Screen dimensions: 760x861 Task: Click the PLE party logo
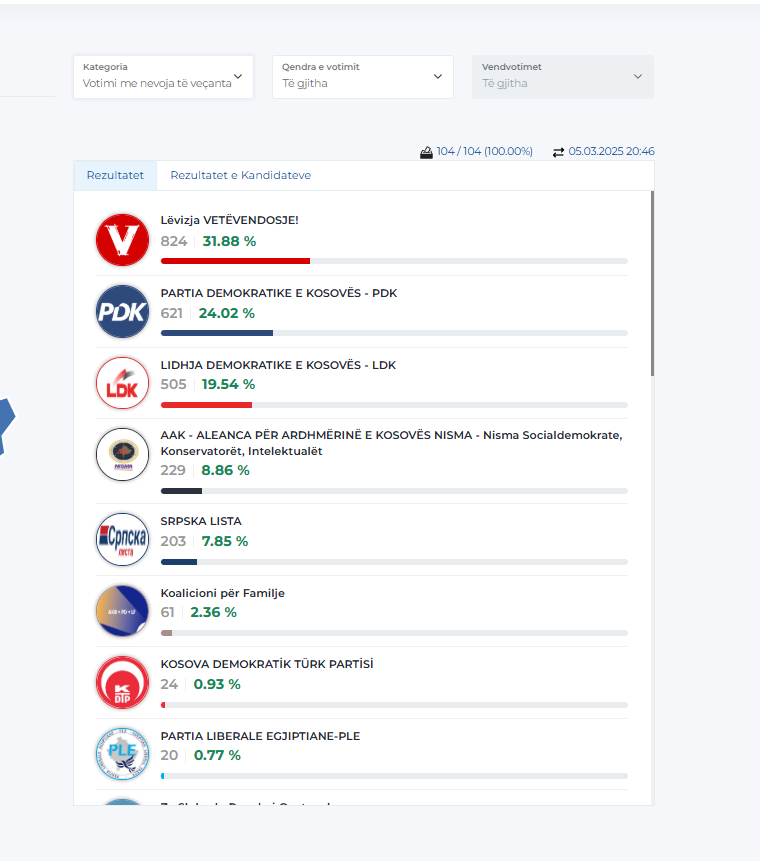(x=122, y=754)
